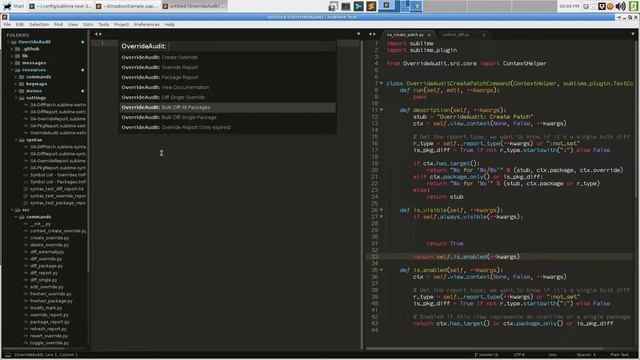Click right pane tab navigation arrows
Viewport: 640px width, 360px height.
[372, 34]
